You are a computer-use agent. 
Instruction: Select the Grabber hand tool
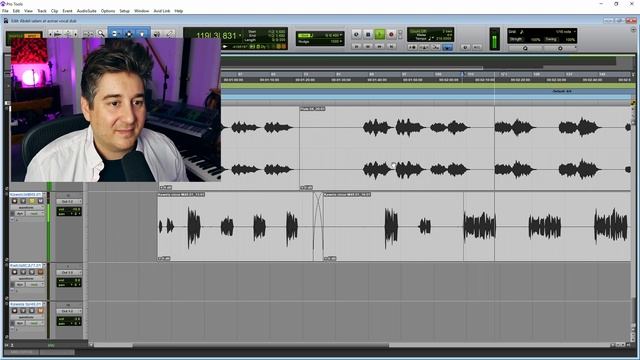tap(142, 34)
